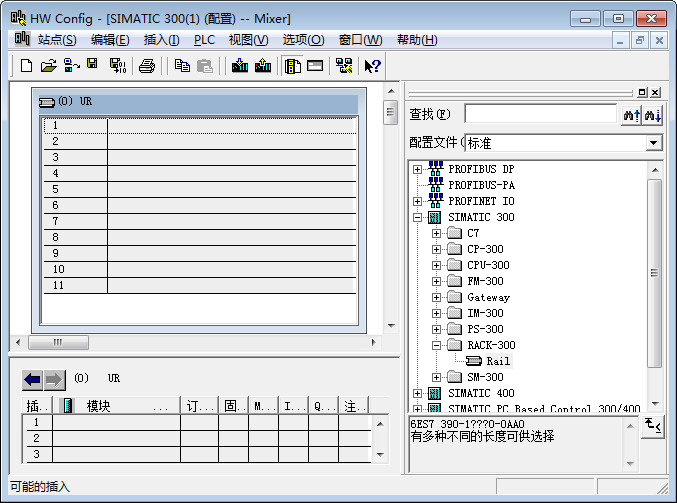The width and height of the screenshot is (677, 503).
Task: Click the Print toolbar icon
Action: coord(147,66)
